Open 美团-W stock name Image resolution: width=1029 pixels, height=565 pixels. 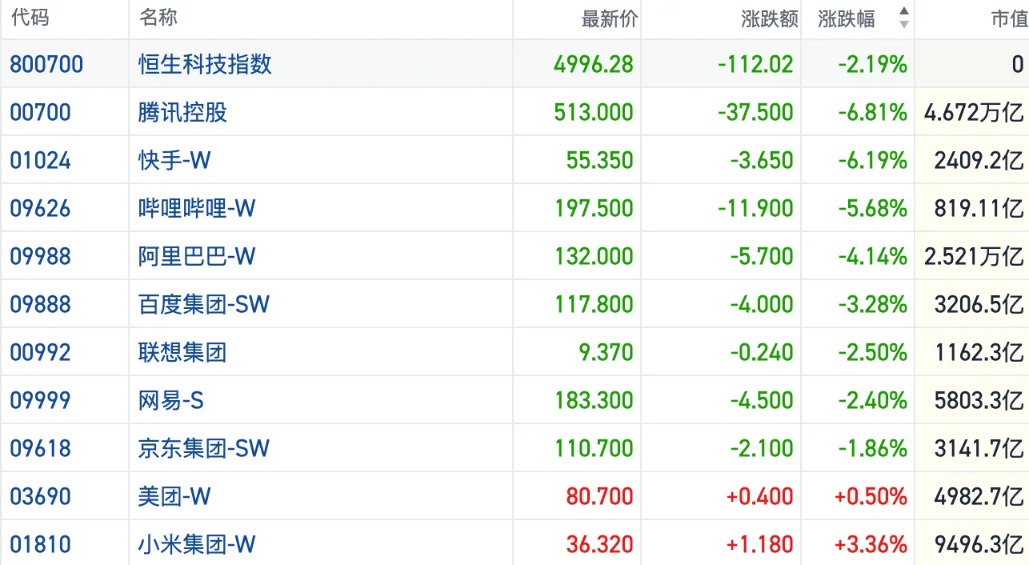click(x=175, y=496)
